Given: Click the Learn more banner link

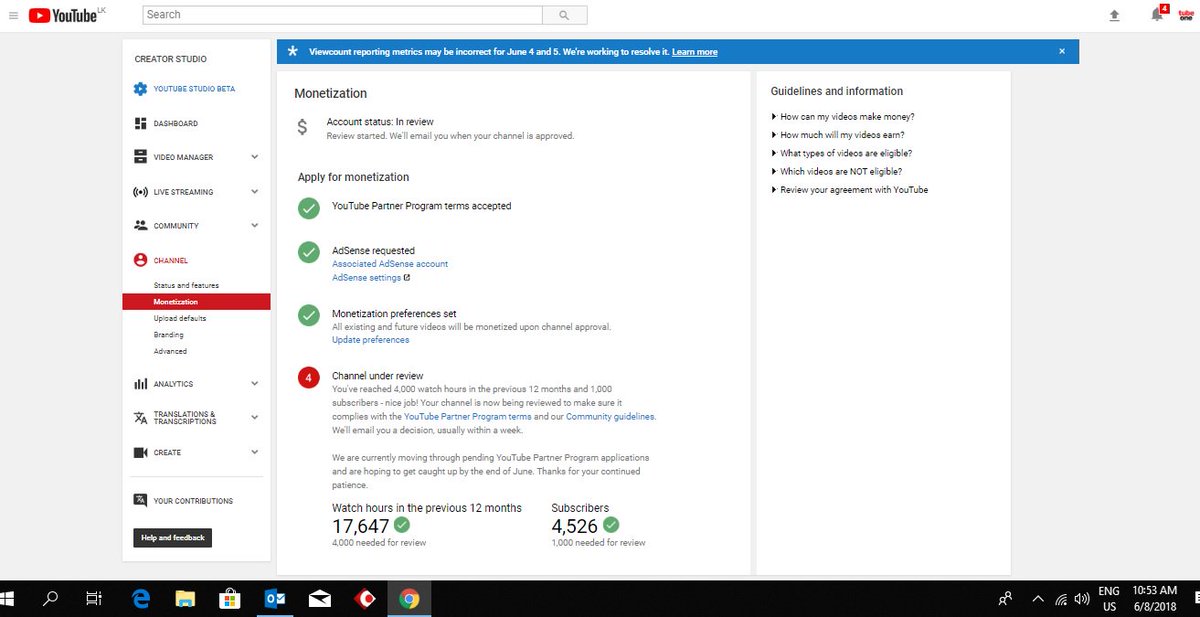Looking at the screenshot, I should pyautogui.click(x=694, y=52).
